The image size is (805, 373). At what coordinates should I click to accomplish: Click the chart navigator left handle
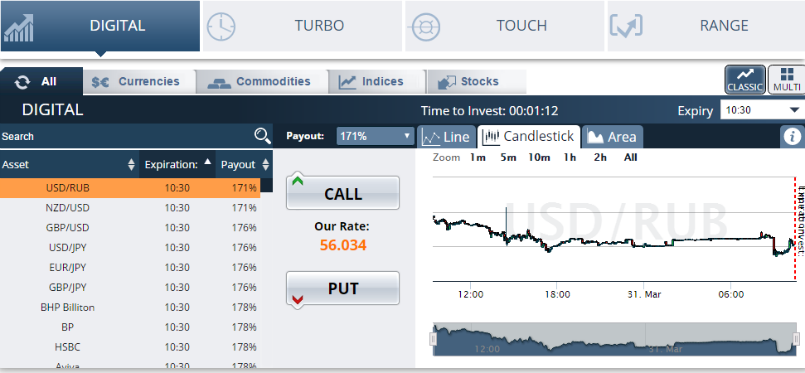[x=433, y=339]
